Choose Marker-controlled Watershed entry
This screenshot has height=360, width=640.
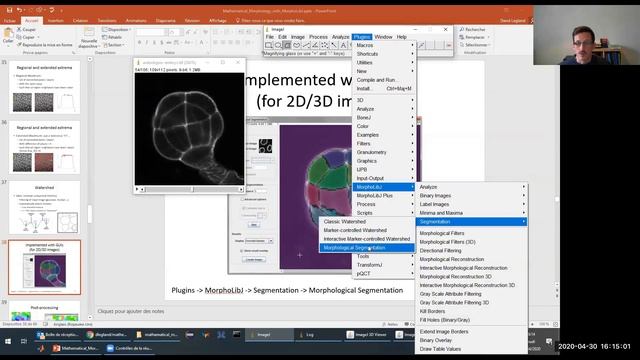pyautogui.click(x=367, y=230)
